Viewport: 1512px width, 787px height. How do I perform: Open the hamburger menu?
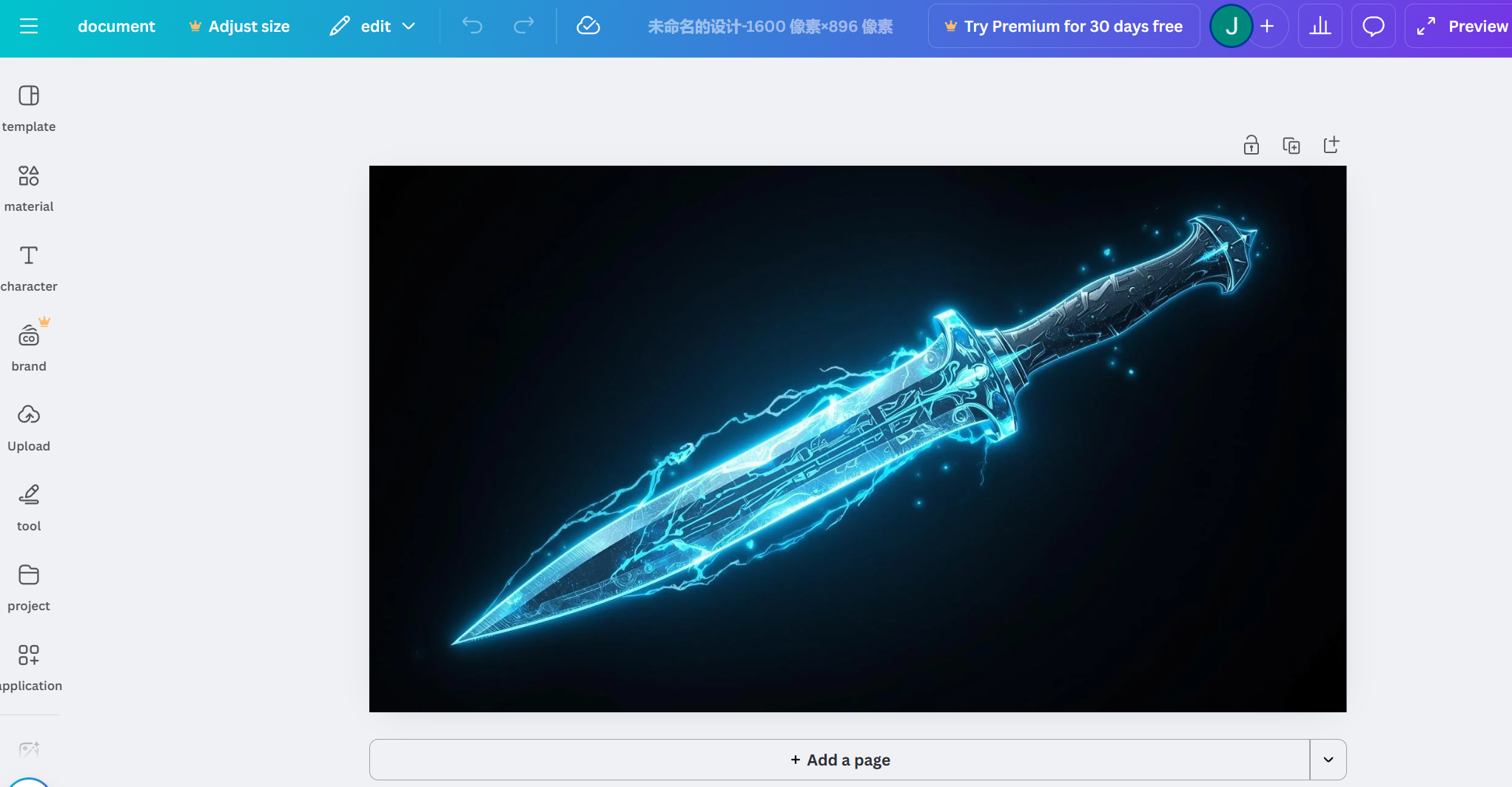[30, 26]
